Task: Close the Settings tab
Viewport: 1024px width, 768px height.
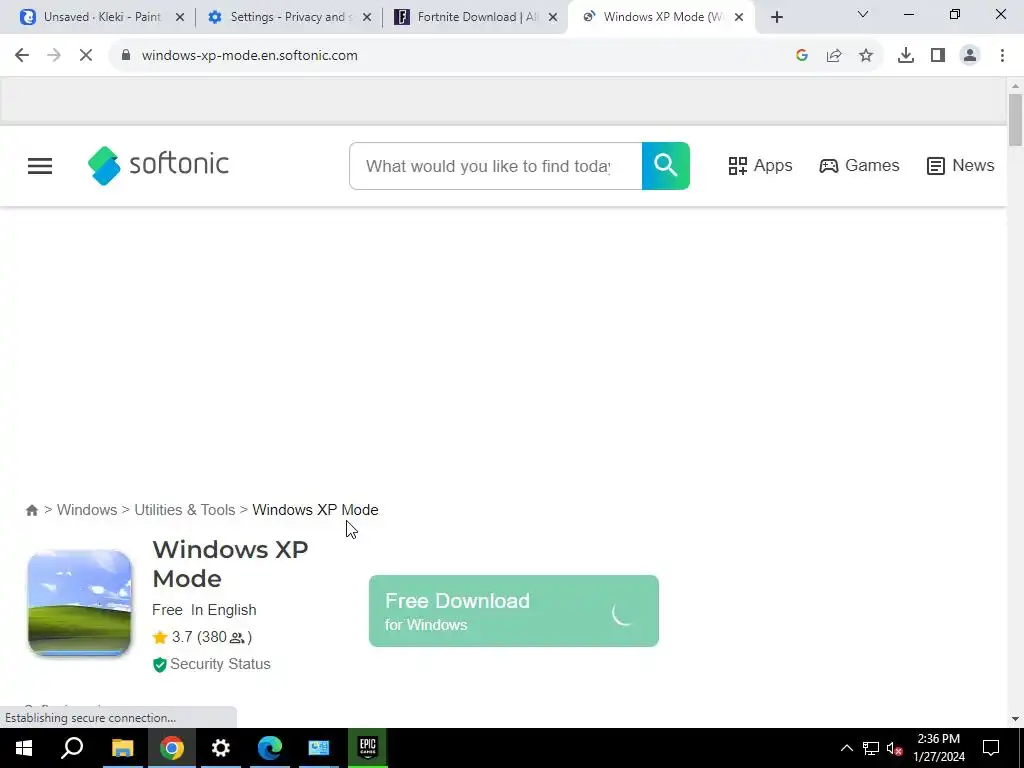Action: 367,18
